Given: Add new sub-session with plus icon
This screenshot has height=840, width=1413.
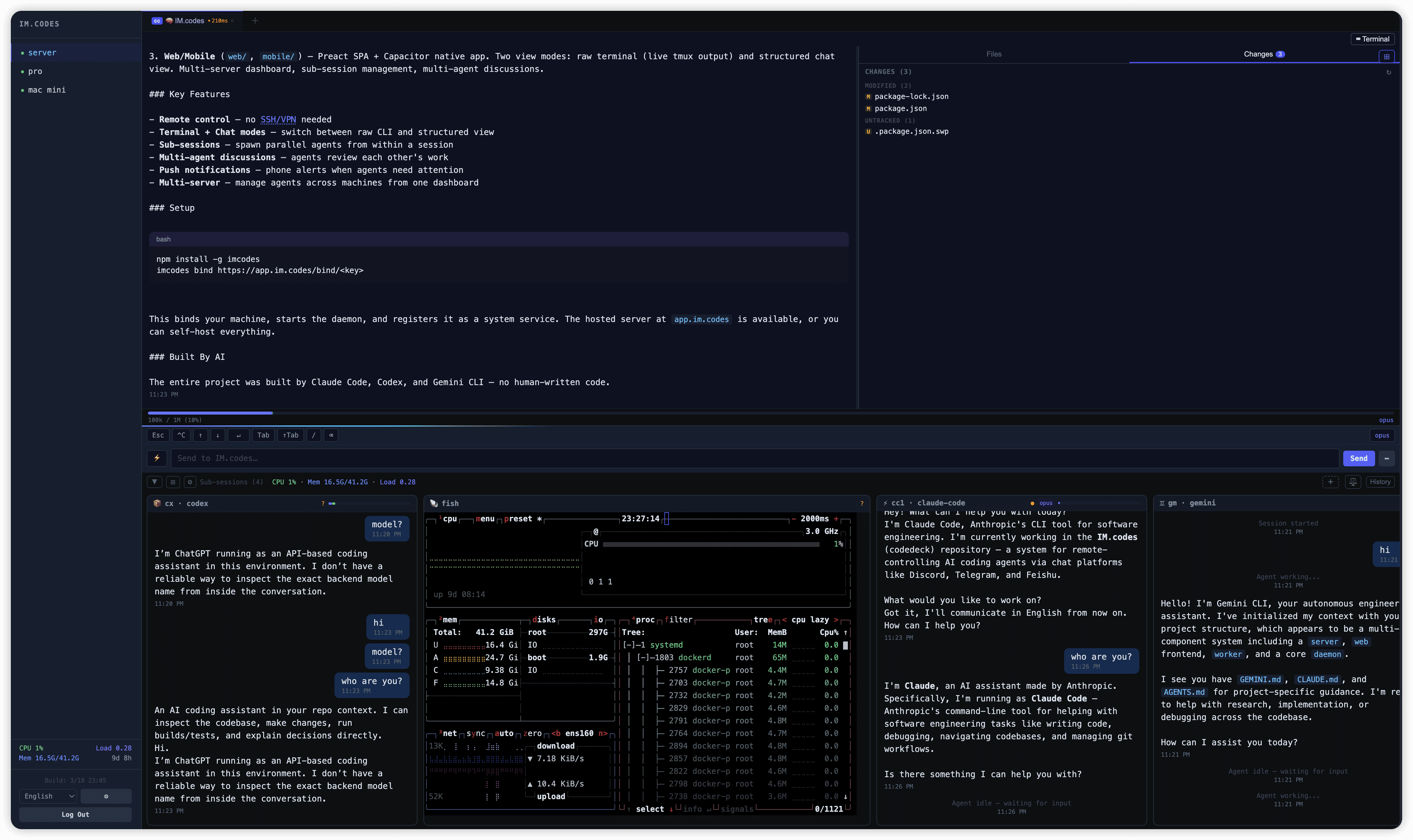Looking at the screenshot, I should point(1331,482).
